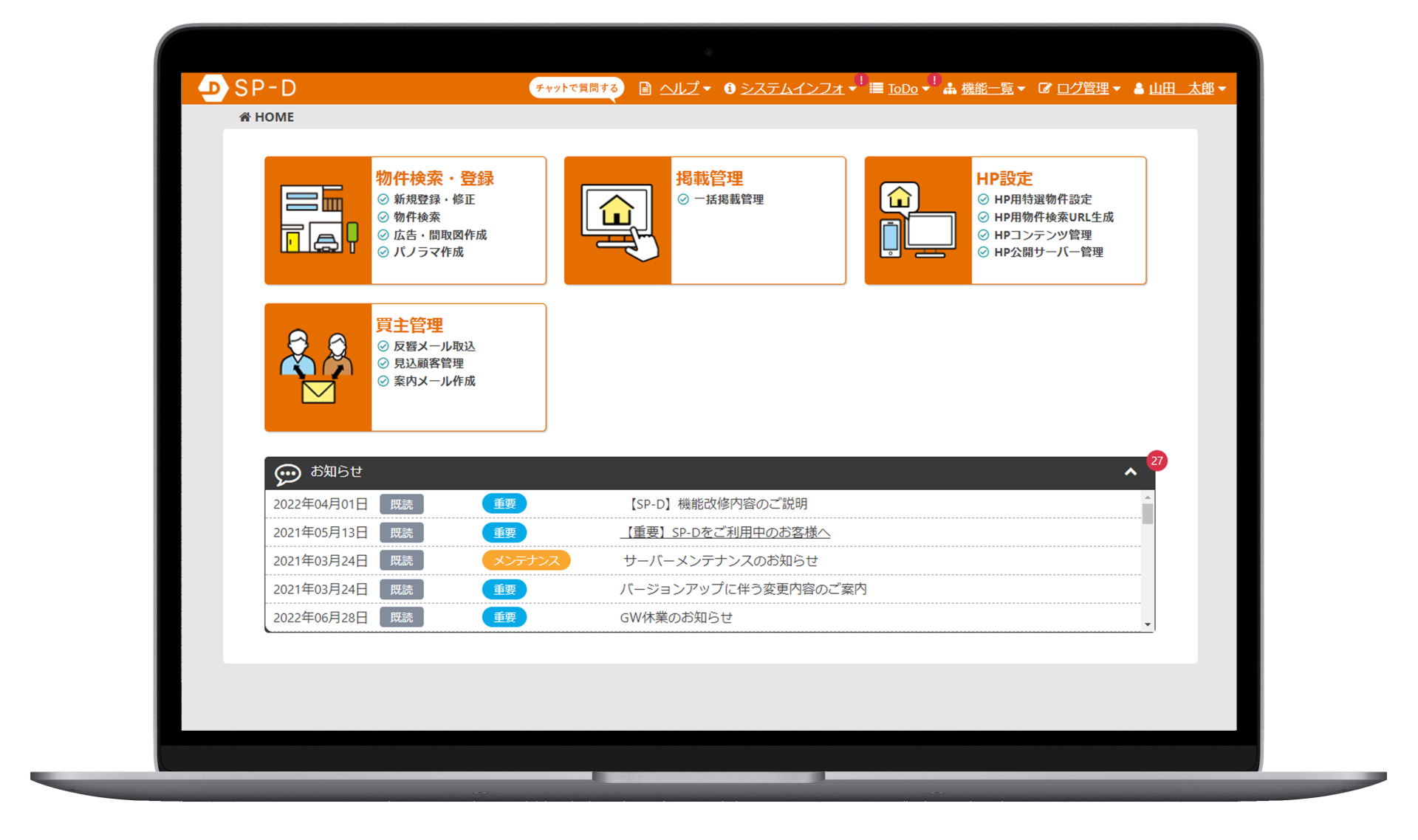Open the ログ管理 menu
Image resolution: width=1418 pixels, height=840 pixels.
1082,89
